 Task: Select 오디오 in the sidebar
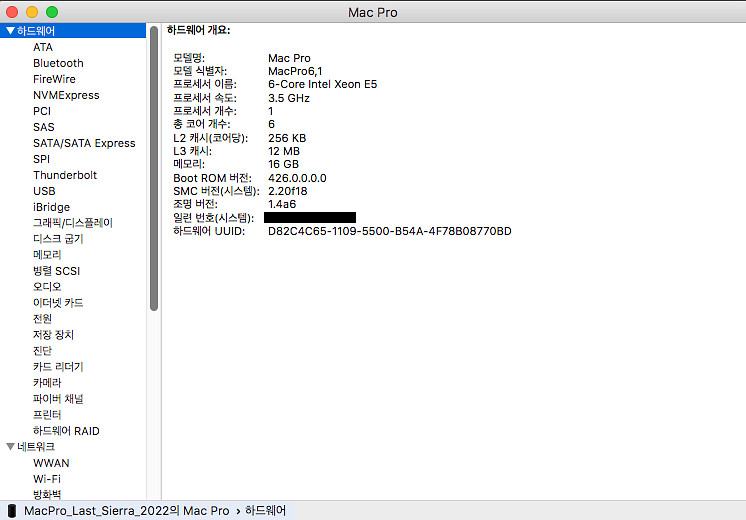[47, 287]
